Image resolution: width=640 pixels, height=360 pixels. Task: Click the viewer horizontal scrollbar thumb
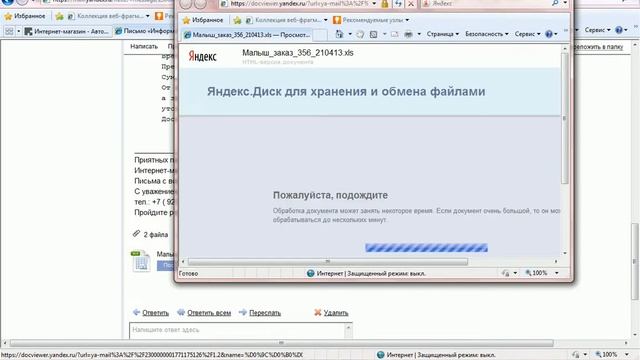328,261
